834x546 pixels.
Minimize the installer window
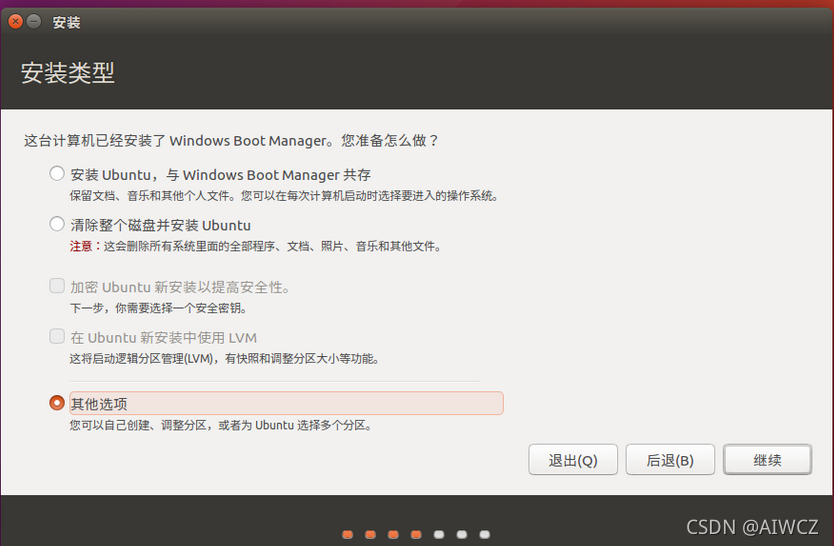point(34,22)
